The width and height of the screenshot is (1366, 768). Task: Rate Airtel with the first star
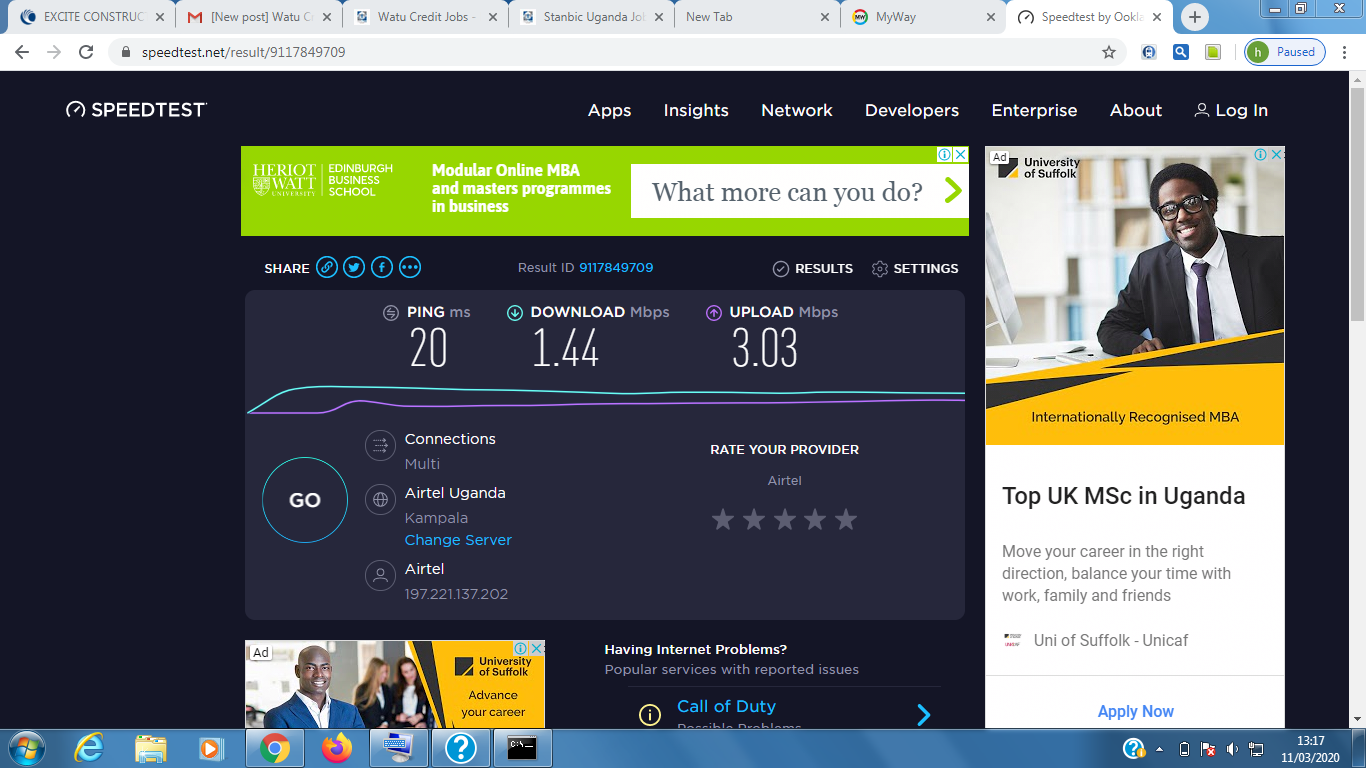(x=722, y=519)
